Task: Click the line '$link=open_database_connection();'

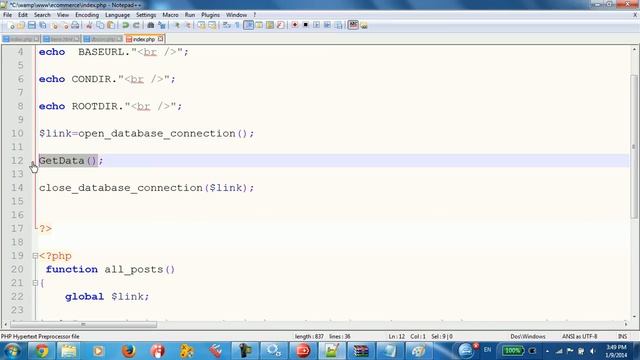Action: [147, 133]
